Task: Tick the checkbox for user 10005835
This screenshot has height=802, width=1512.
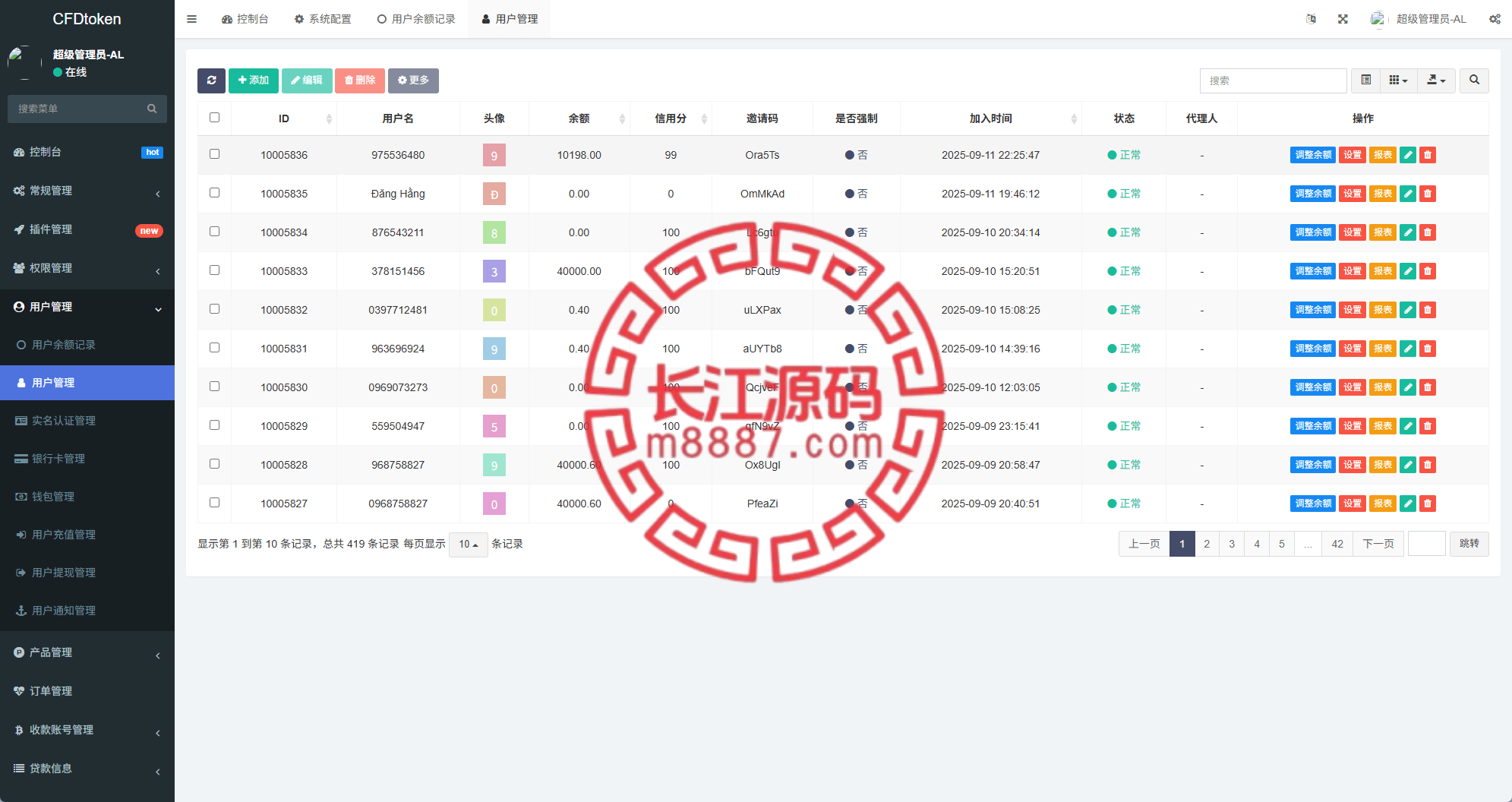Action: tap(214, 193)
